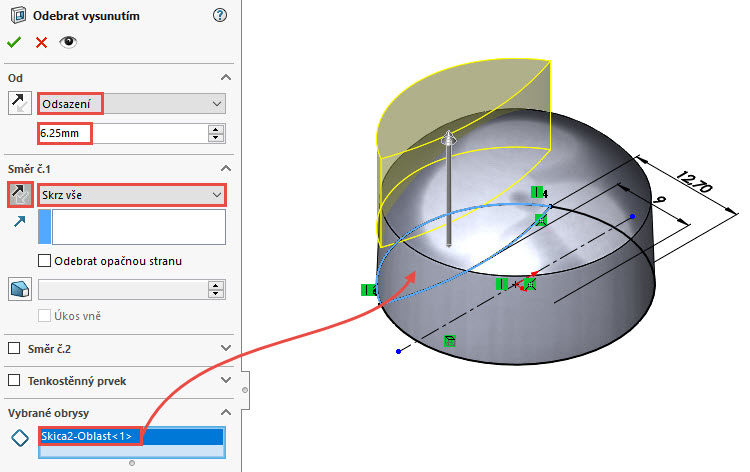Viewport: 750px width, 472px height.
Task: Click the draft angle input field
Action: [123, 290]
